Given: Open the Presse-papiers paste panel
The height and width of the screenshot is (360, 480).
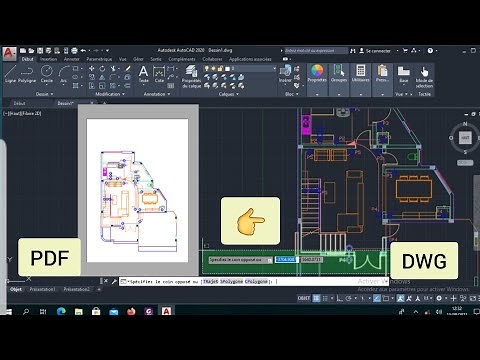Looking at the screenshot, I should coord(382,74).
